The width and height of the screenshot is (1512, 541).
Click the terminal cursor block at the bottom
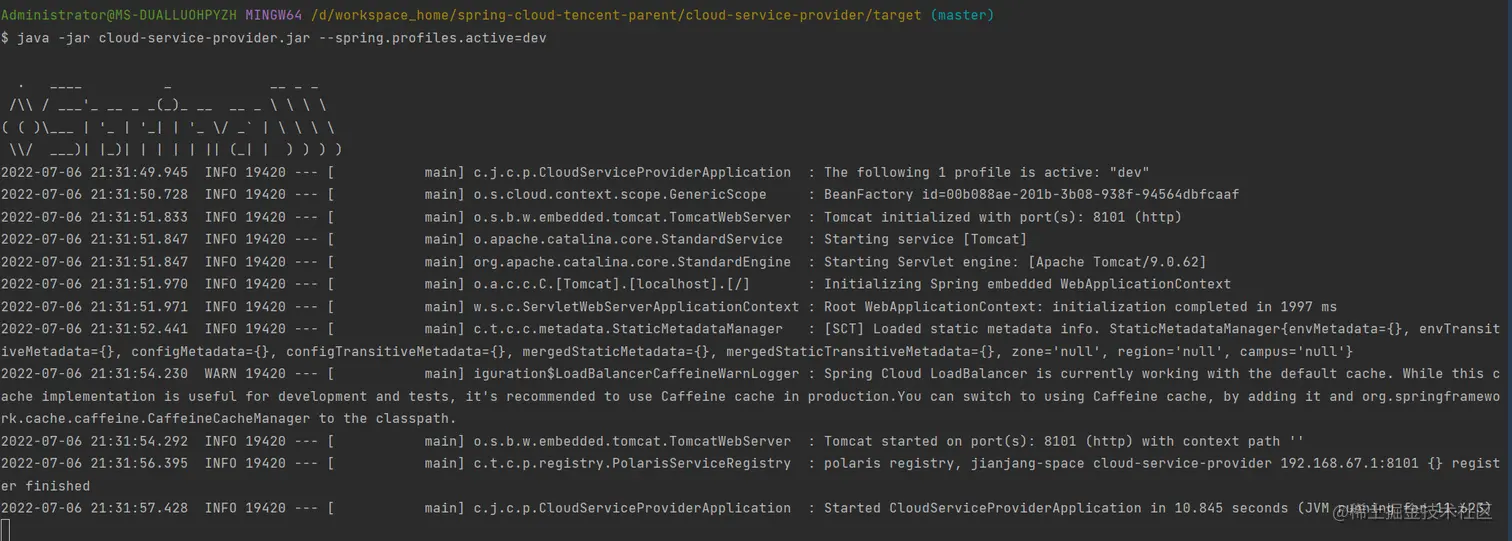[5, 529]
